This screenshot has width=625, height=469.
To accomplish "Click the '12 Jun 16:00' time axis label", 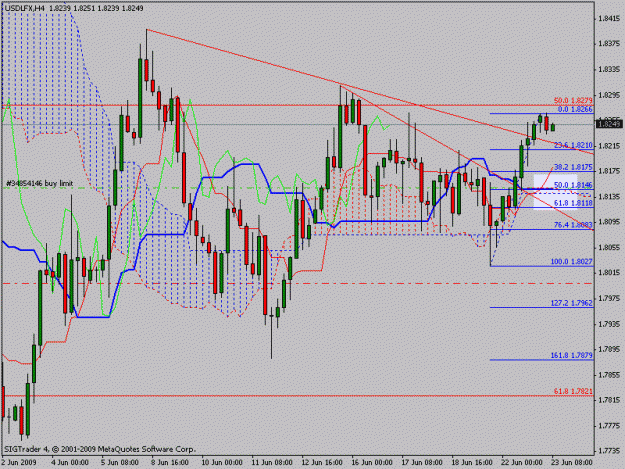I will pos(322,463).
